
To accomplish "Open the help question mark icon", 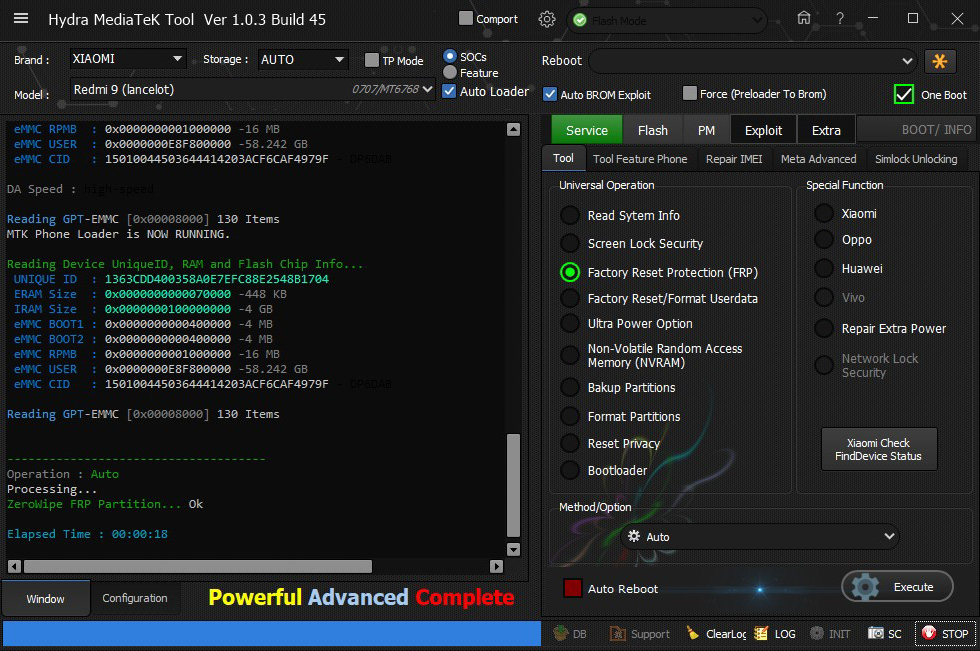I will click(840, 19).
